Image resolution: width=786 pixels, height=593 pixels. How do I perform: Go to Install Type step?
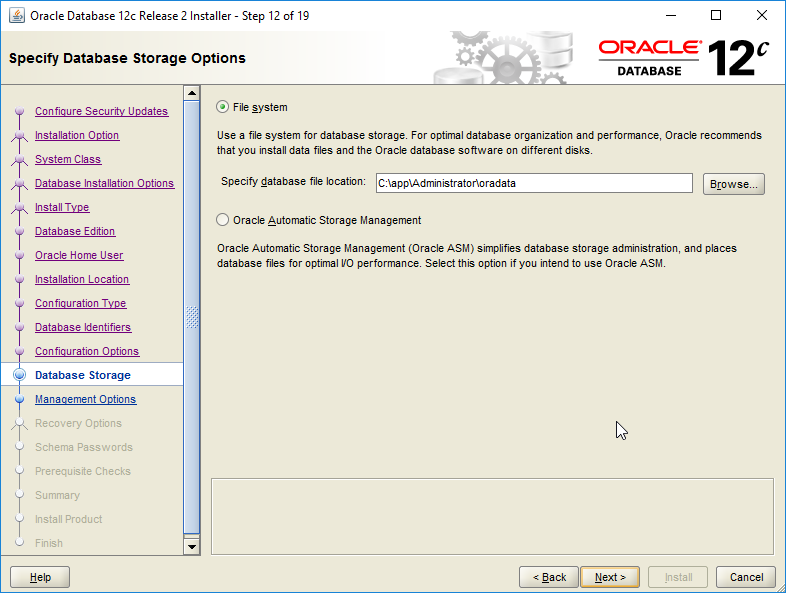(x=62, y=208)
